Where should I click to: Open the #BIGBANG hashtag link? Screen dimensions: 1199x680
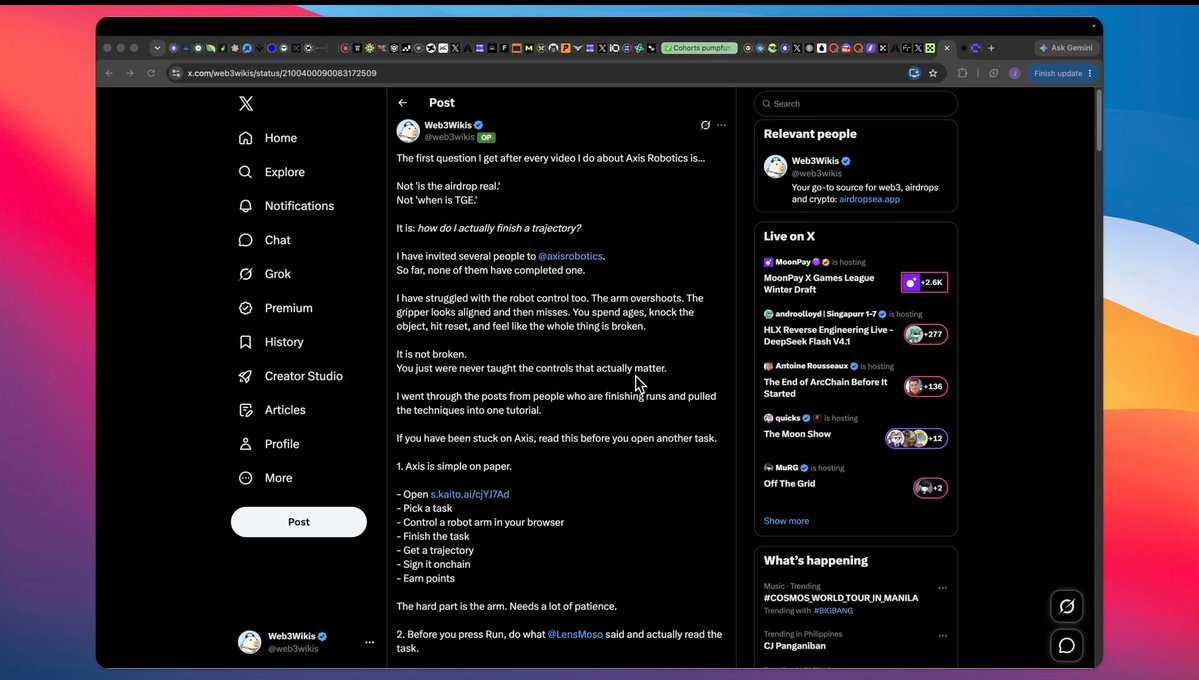tap(833, 610)
